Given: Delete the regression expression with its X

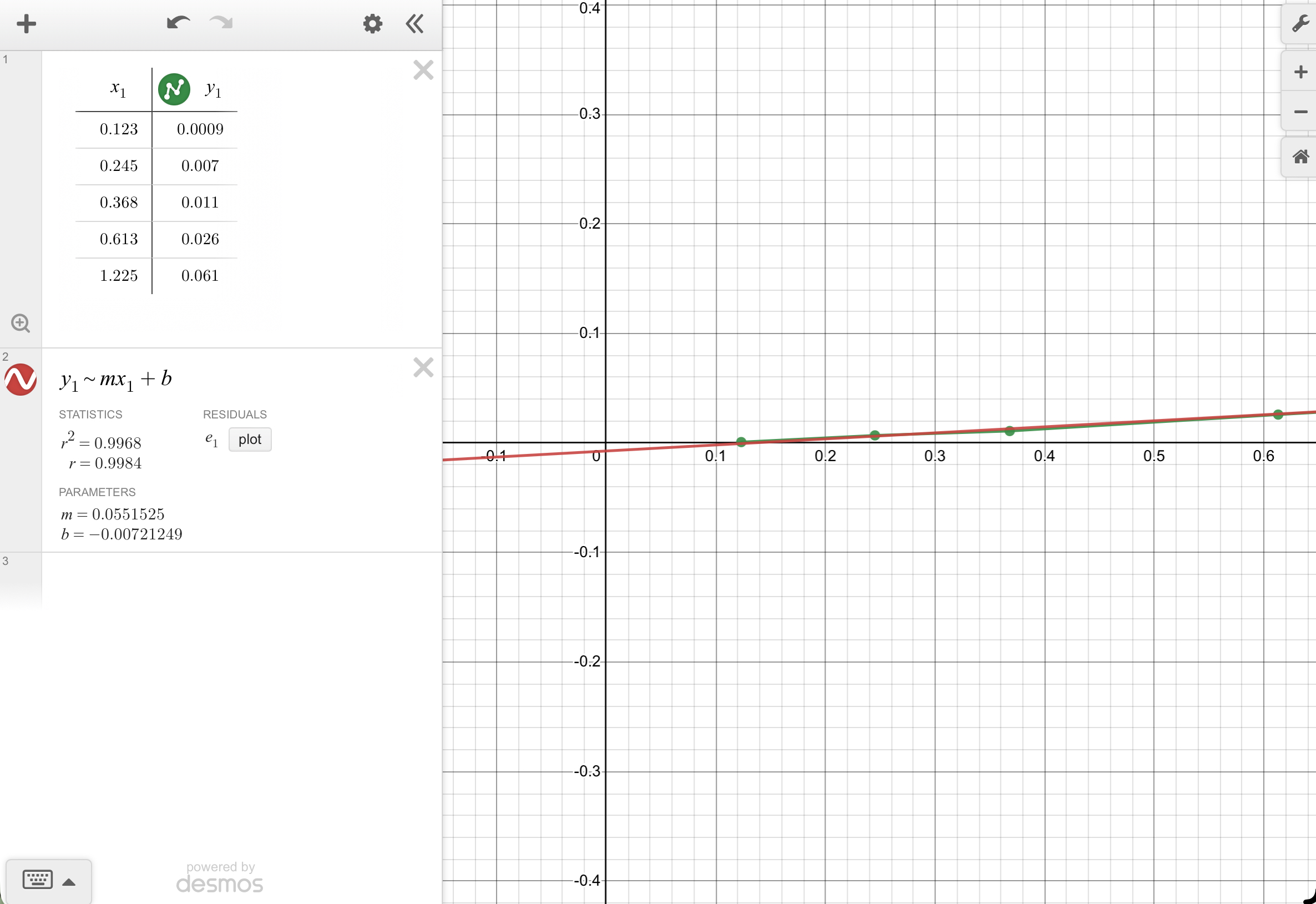Looking at the screenshot, I should click(x=423, y=367).
